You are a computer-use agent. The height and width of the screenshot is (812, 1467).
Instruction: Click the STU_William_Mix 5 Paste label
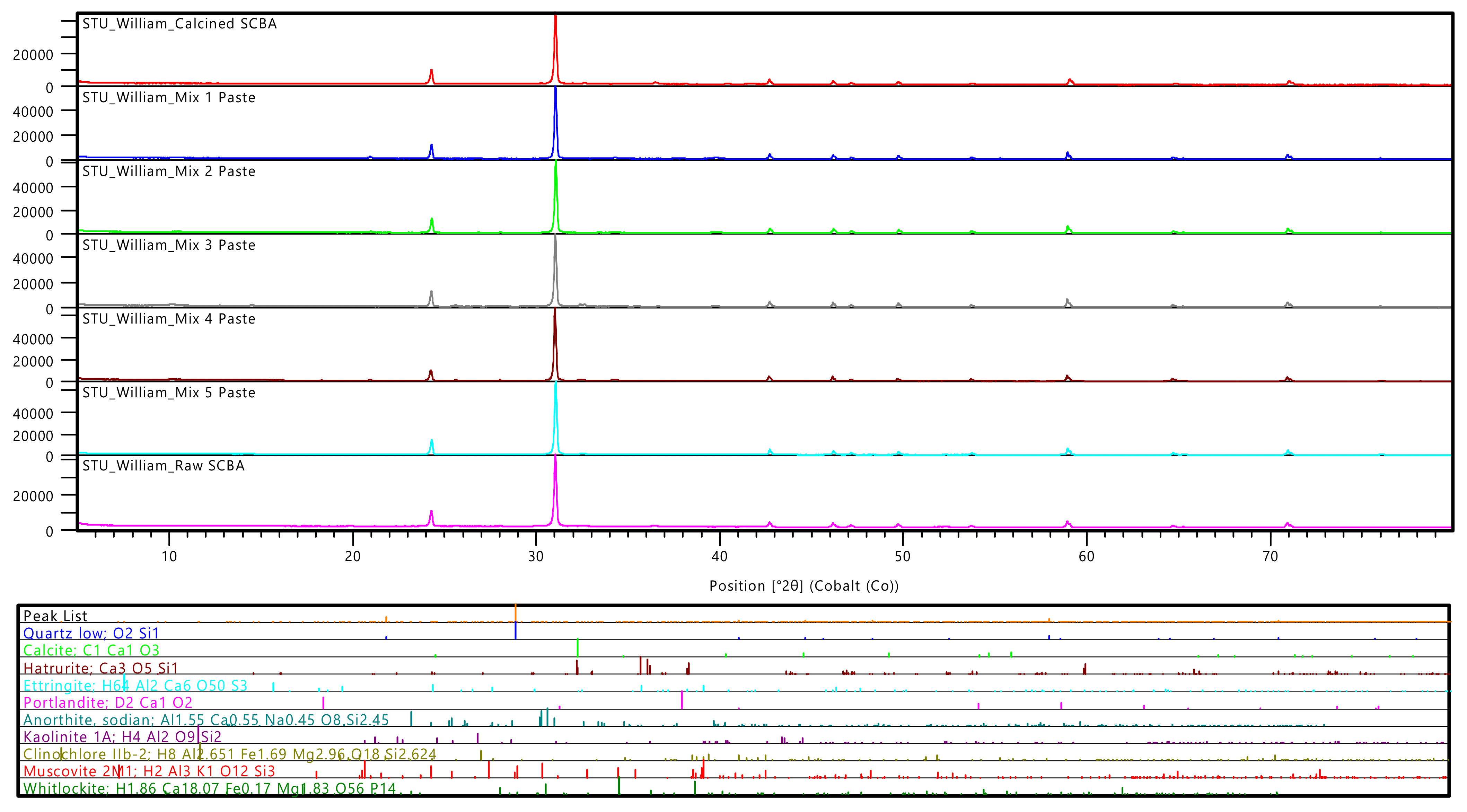point(169,392)
